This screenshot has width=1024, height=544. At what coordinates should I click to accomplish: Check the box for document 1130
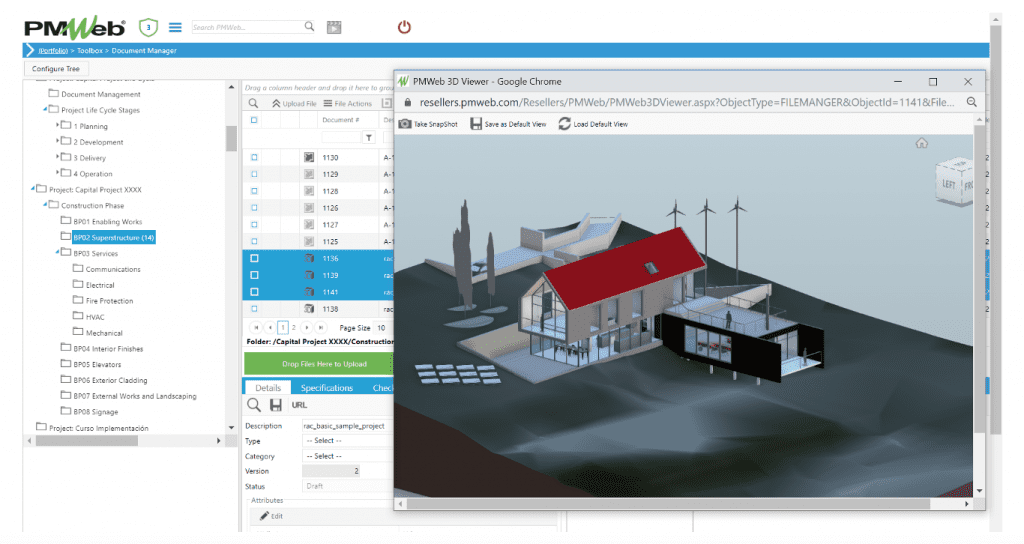254,157
